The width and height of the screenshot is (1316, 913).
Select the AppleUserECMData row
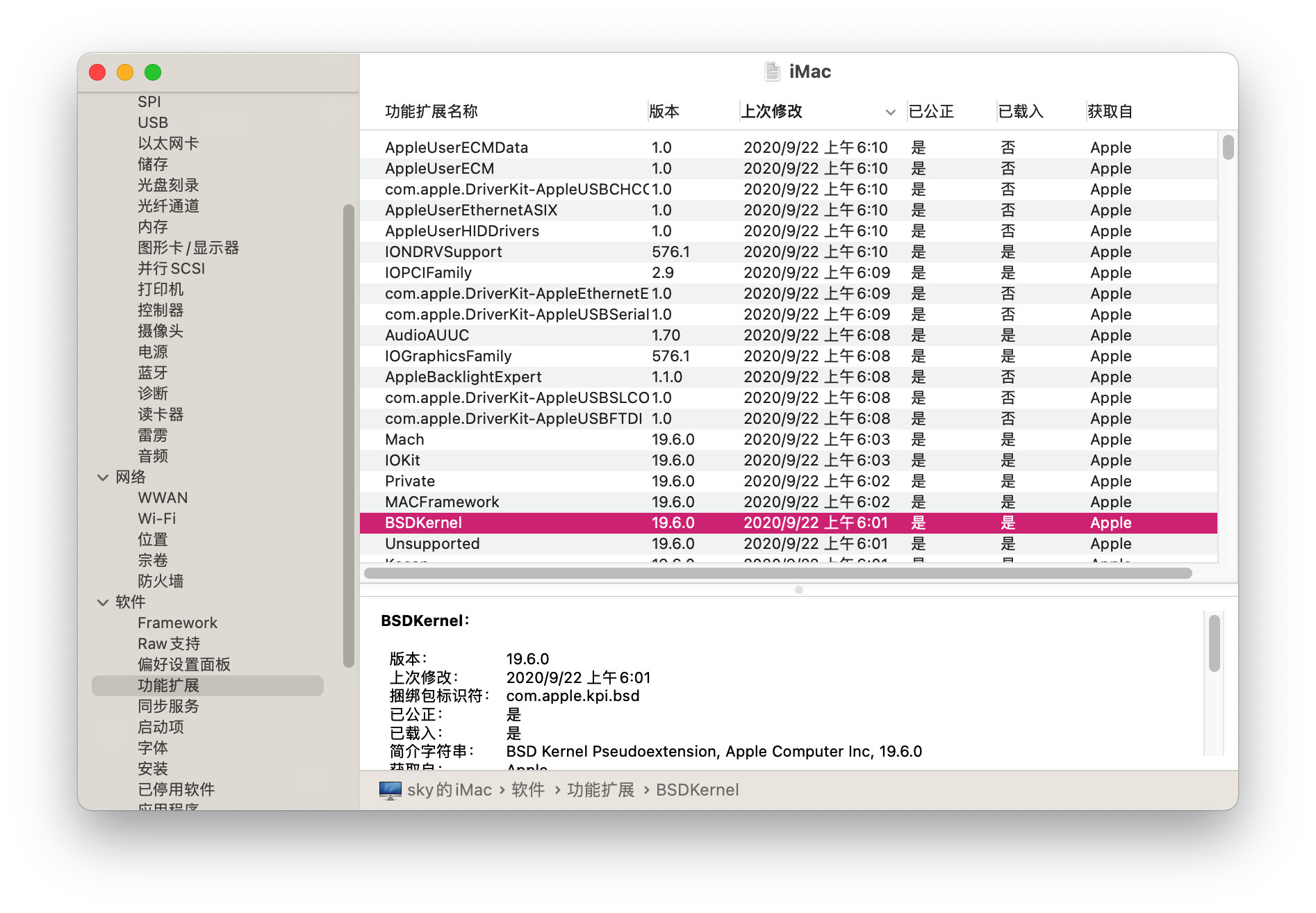[x=788, y=148]
